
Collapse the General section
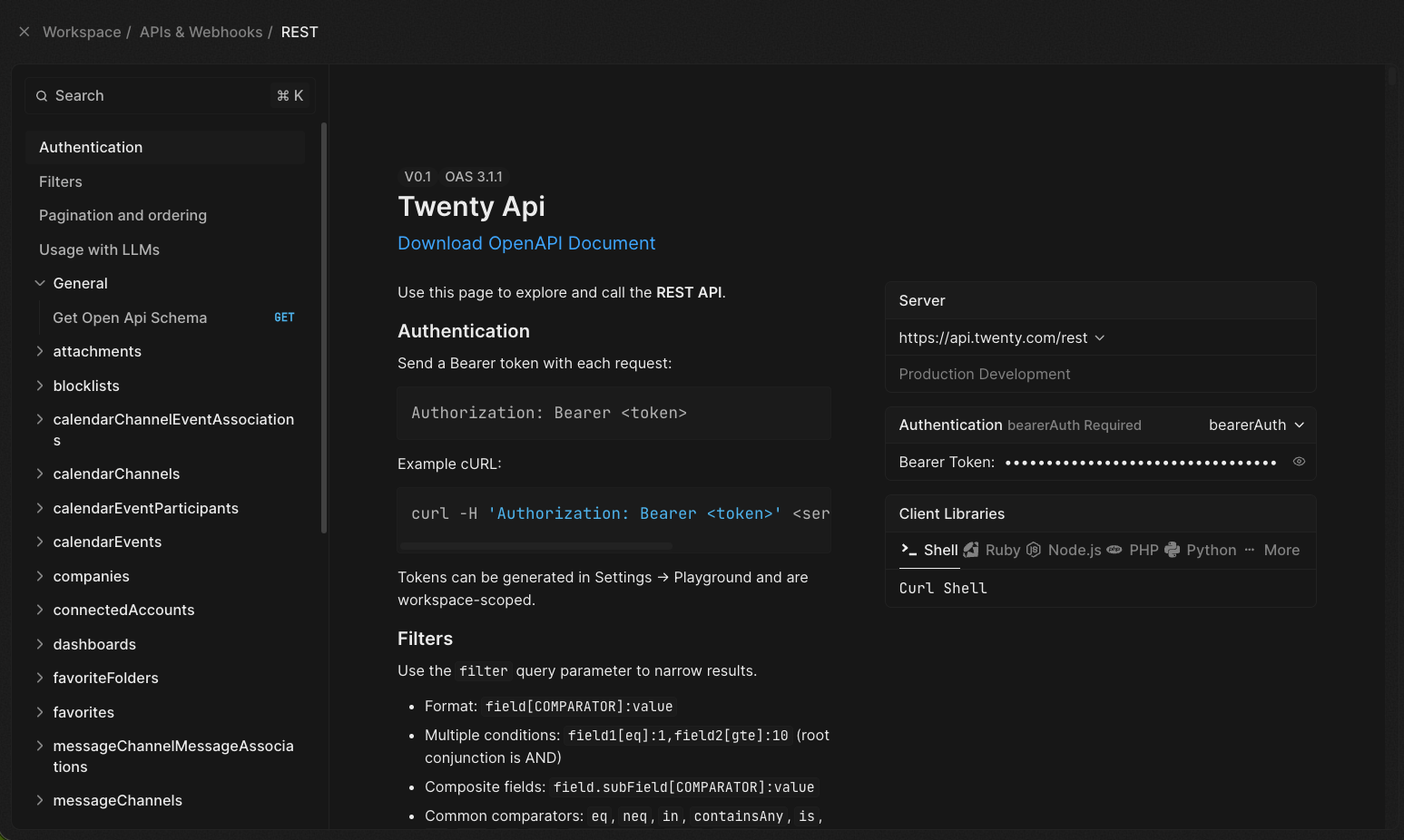coord(40,282)
